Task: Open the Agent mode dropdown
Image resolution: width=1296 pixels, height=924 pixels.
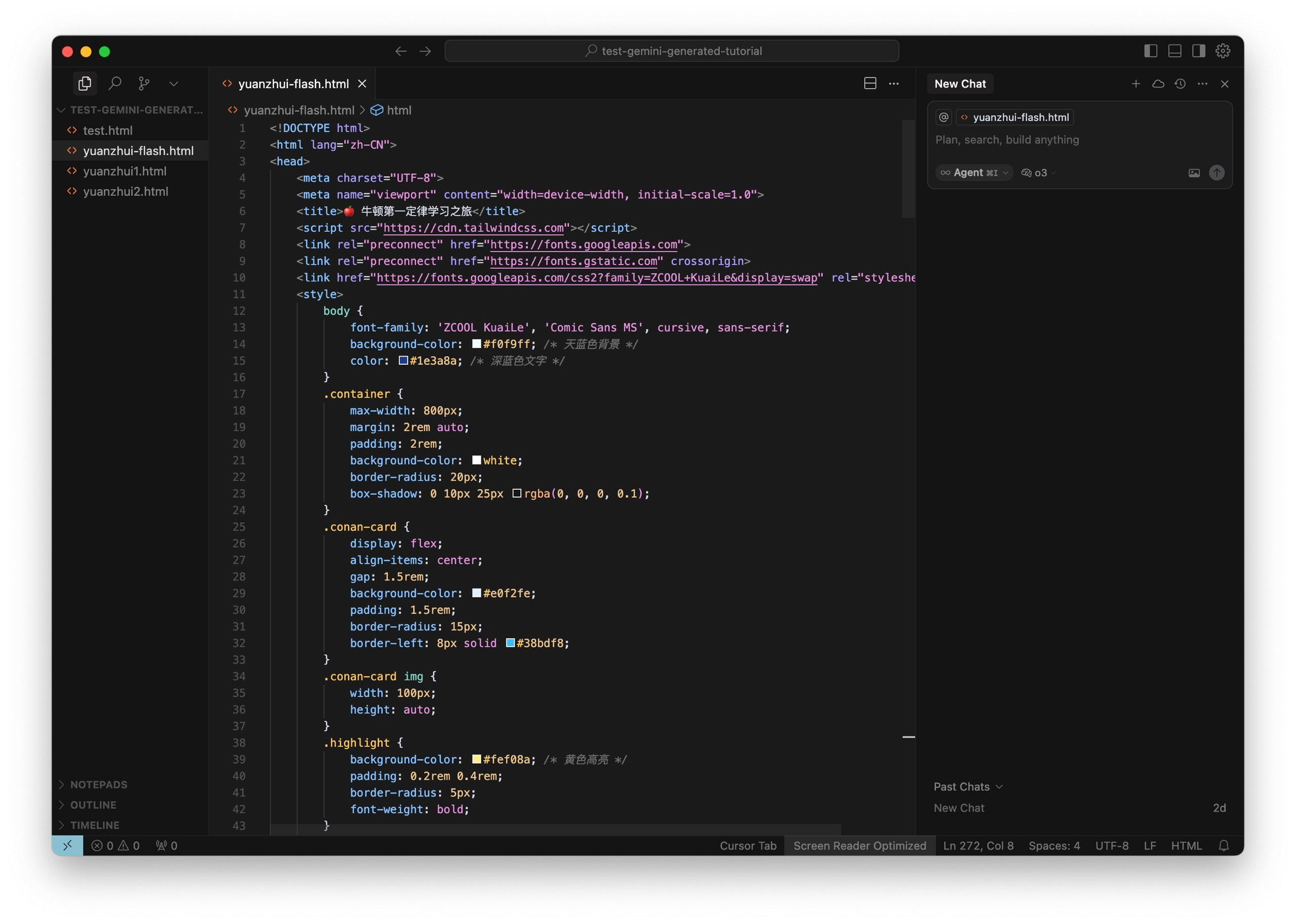Action: 974,173
